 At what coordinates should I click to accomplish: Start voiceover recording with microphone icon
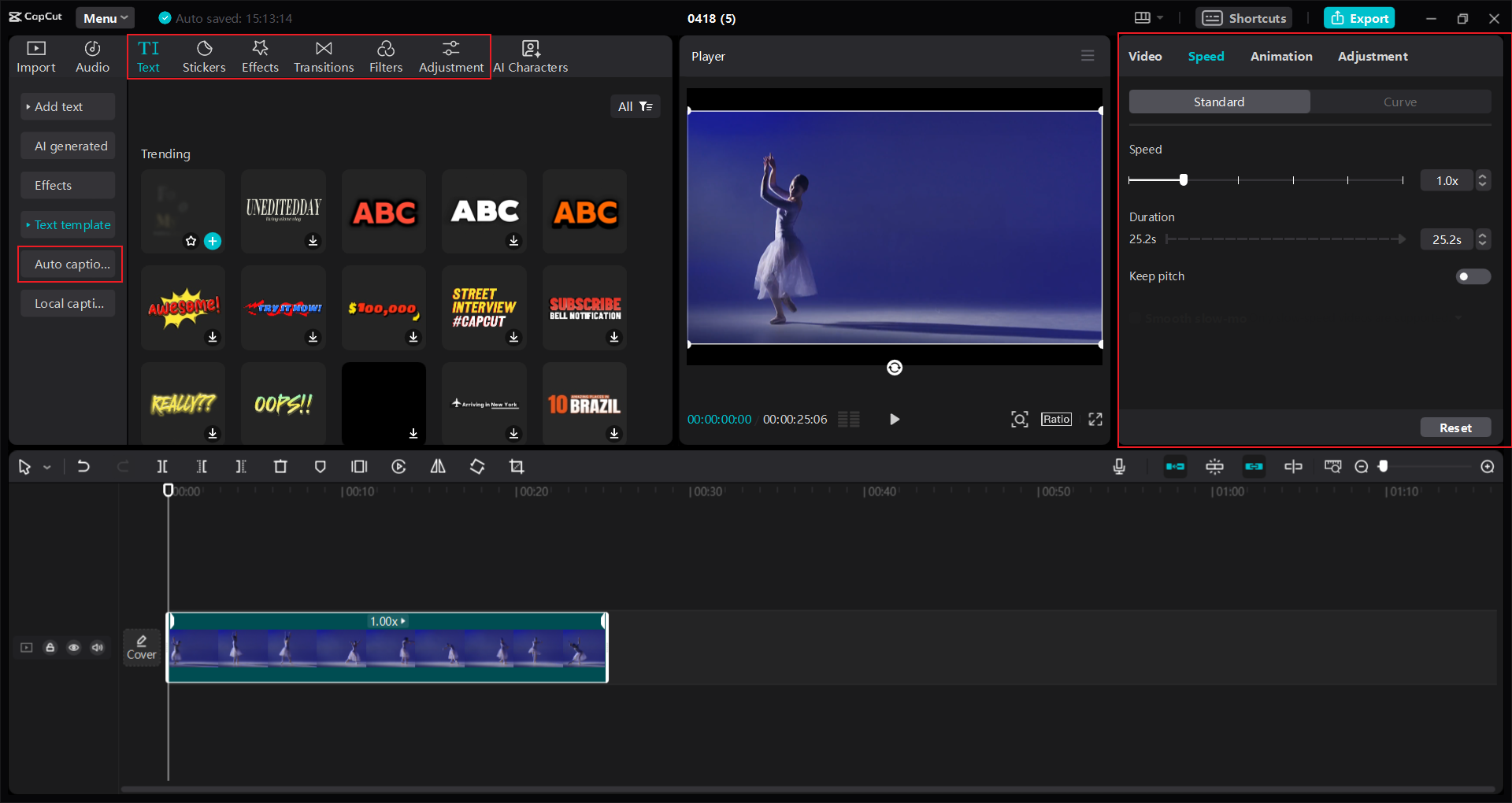tap(1119, 467)
